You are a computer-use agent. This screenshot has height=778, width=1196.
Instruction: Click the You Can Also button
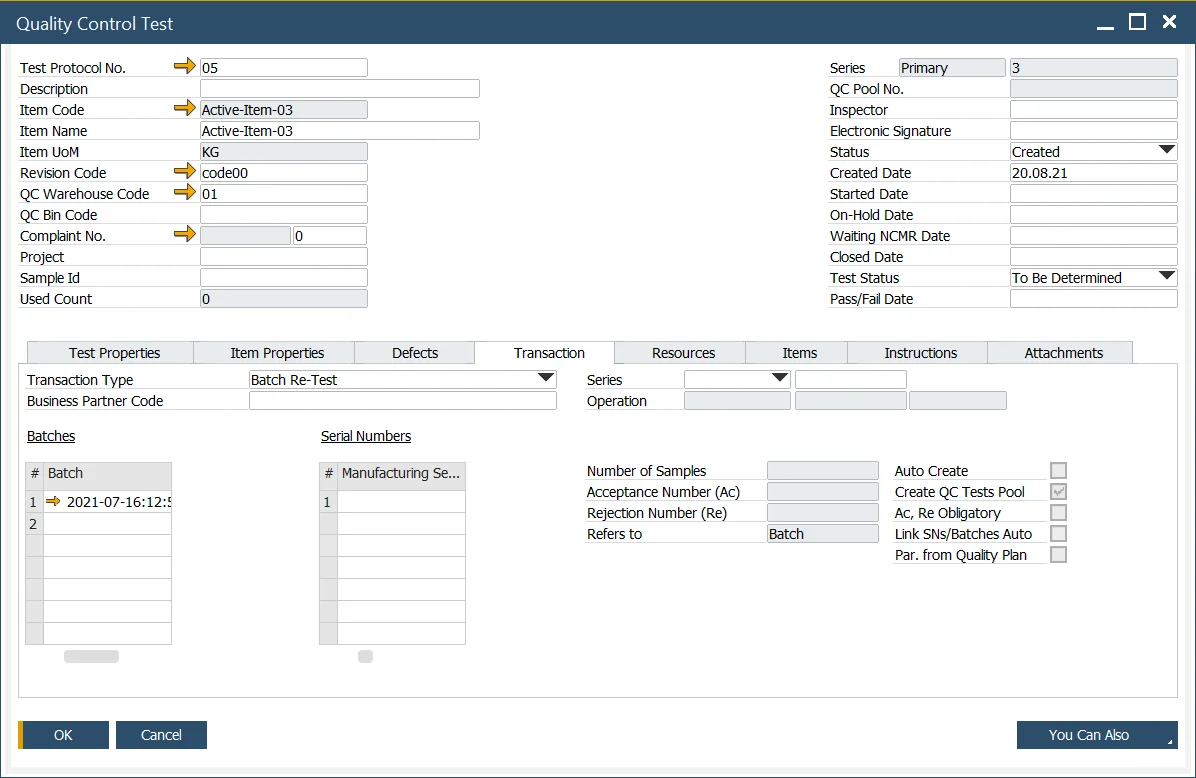click(1096, 735)
